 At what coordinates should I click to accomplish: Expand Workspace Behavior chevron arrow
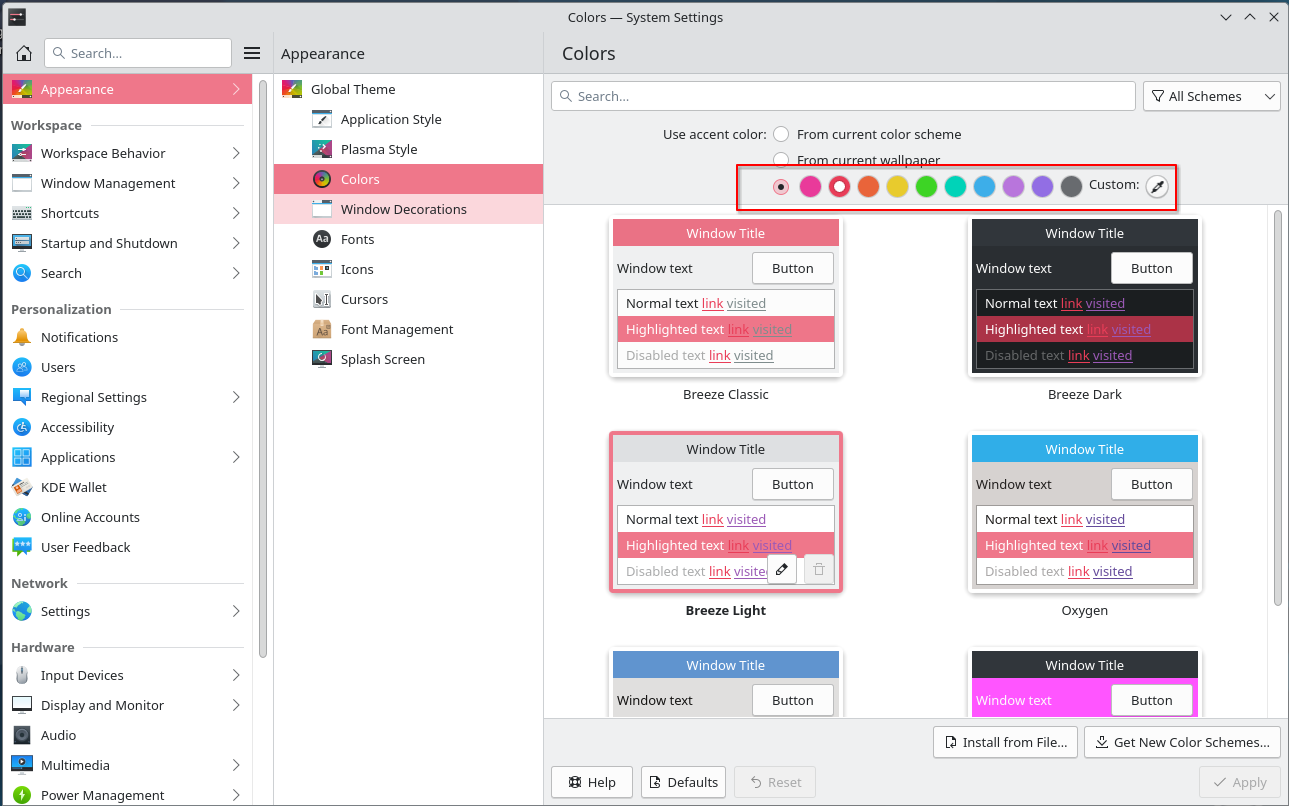pyautogui.click(x=236, y=153)
